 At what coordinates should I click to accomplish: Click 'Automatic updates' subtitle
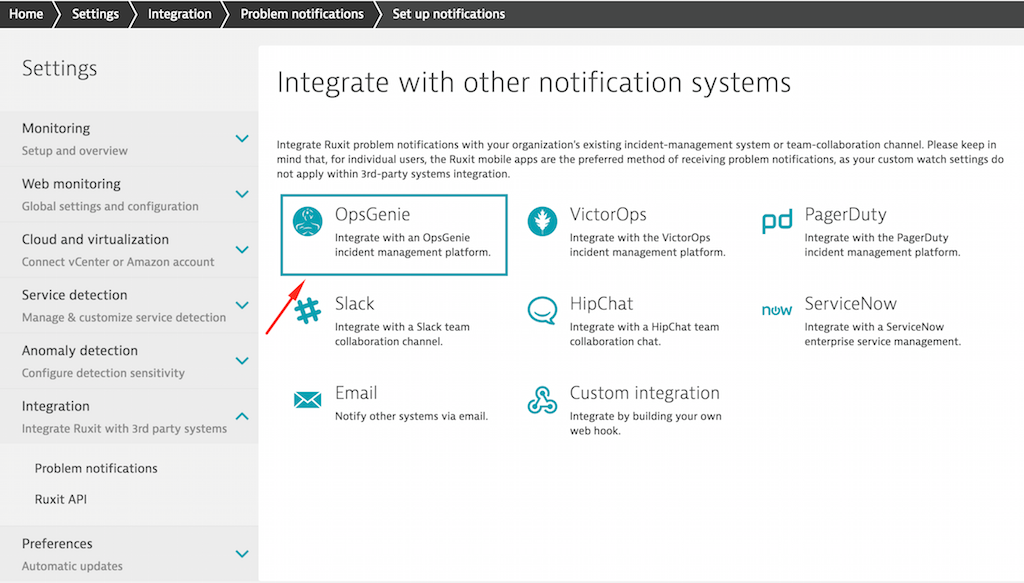click(72, 566)
